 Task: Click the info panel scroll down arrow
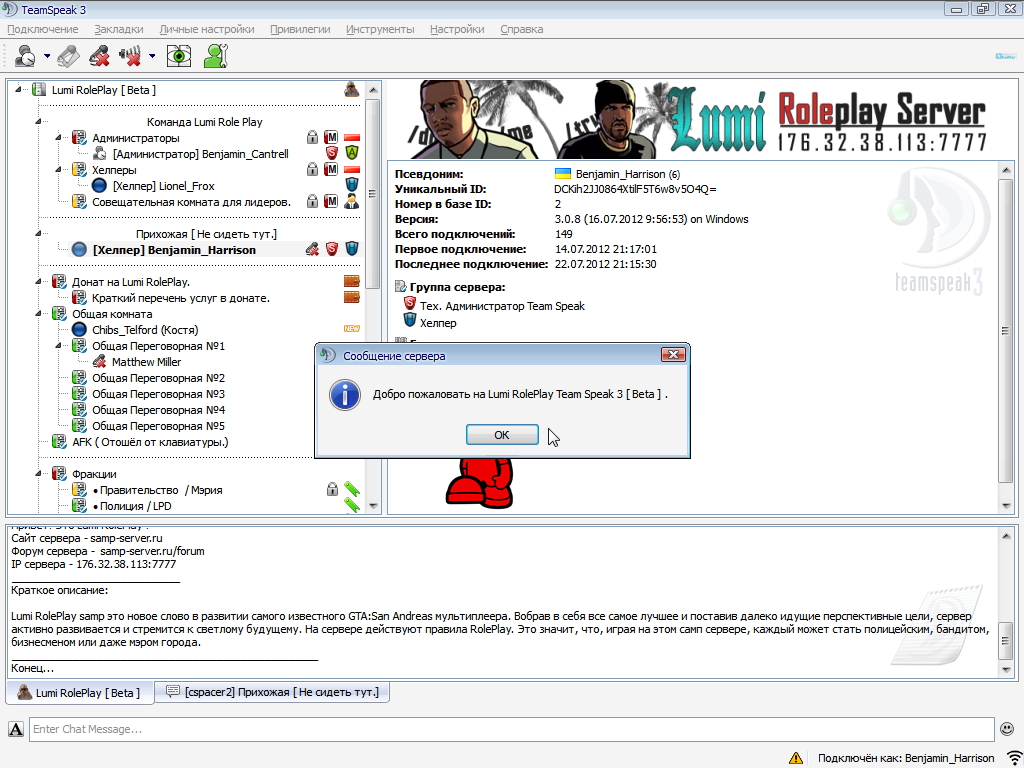coord(1006,505)
